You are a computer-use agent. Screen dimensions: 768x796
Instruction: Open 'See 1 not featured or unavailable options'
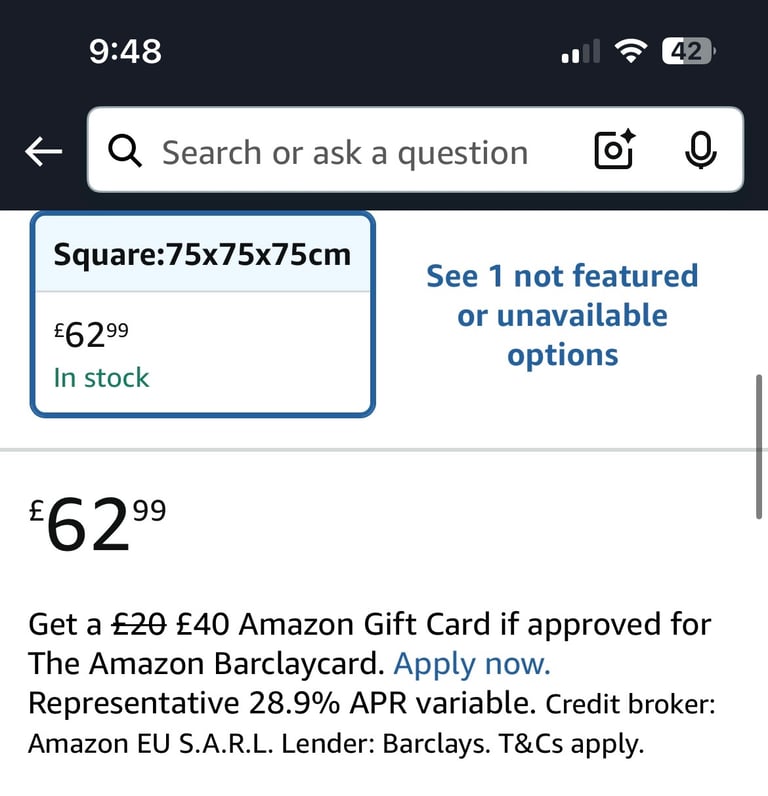(x=562, y=315)
